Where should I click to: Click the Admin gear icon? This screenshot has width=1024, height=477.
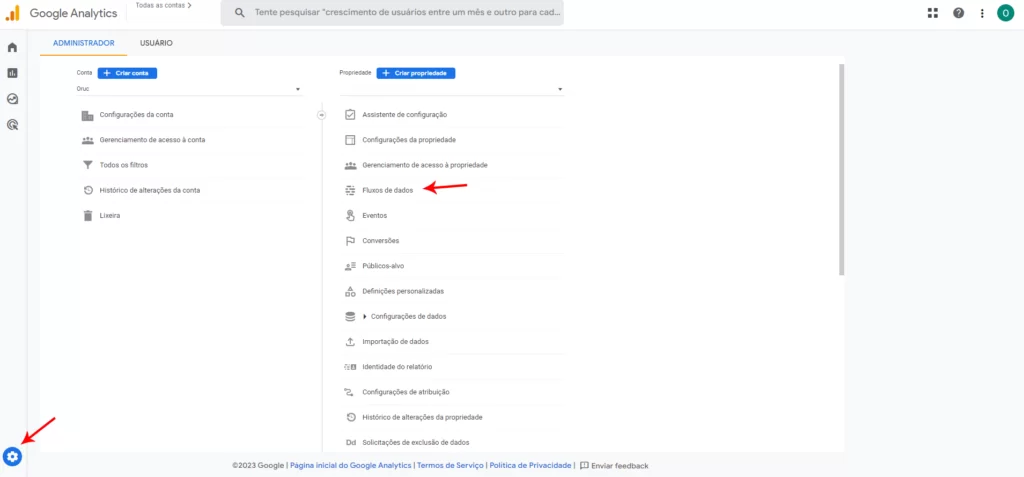(12, 457)
